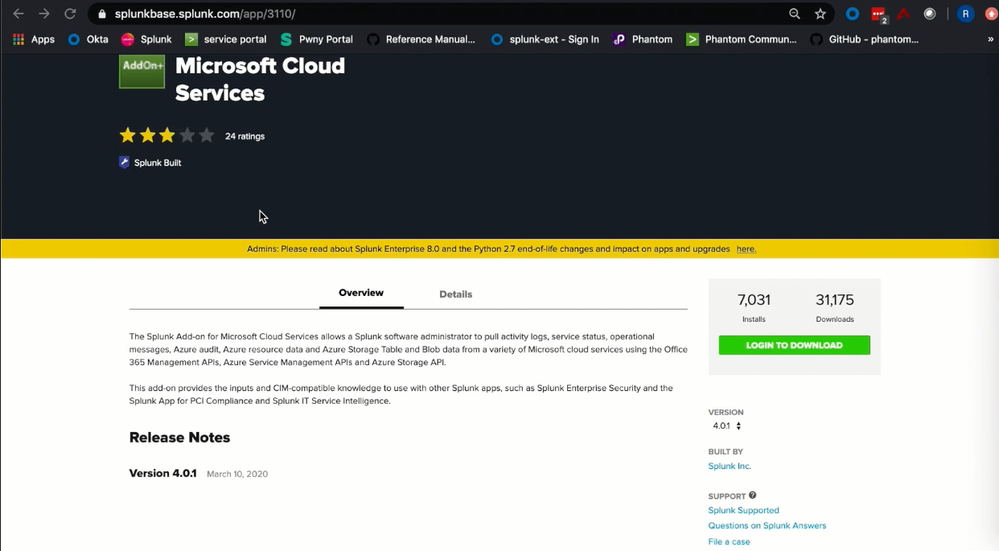
Task: Open the Splunk Supported link
Action: pyautogui.click(x=744, y=510)
